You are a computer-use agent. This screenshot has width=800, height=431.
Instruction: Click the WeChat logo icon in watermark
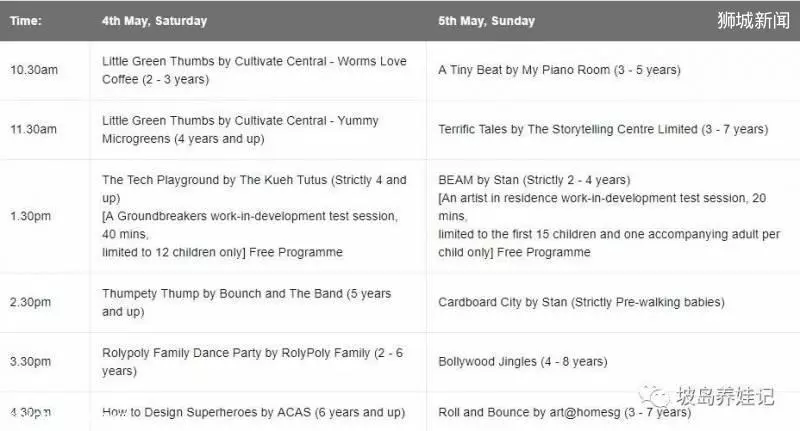(x=654, y=396)
